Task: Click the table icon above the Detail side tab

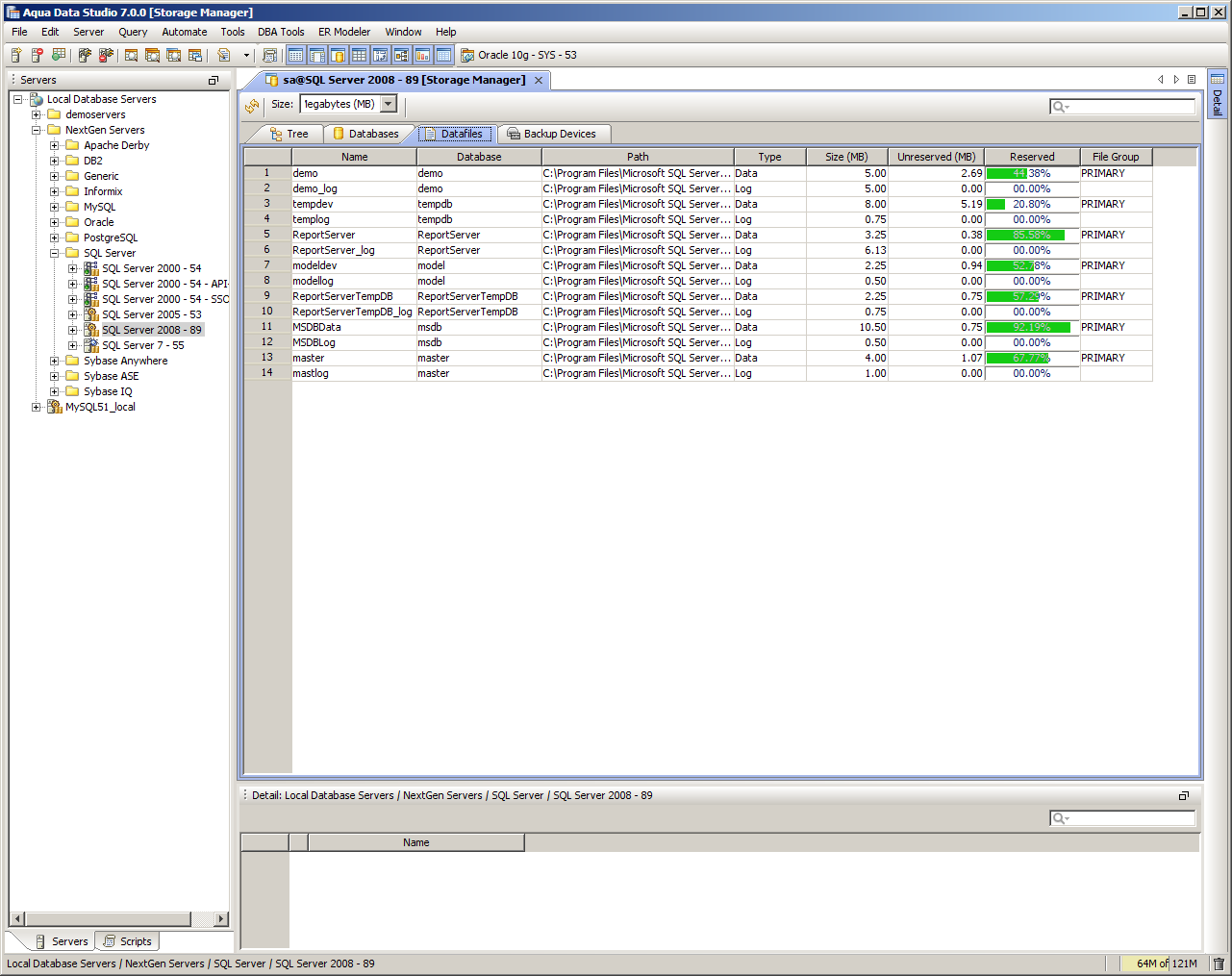Action: coord(1218,79)
